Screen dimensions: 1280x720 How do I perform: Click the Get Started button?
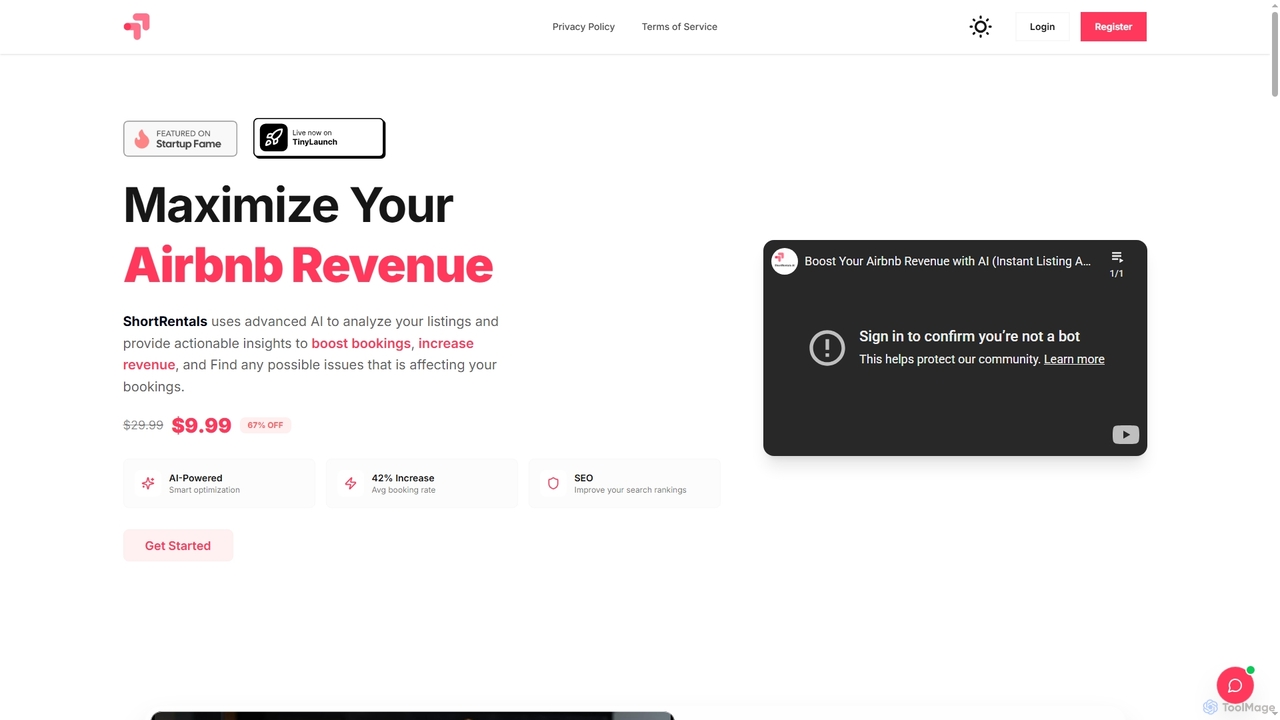pos(178,546)
